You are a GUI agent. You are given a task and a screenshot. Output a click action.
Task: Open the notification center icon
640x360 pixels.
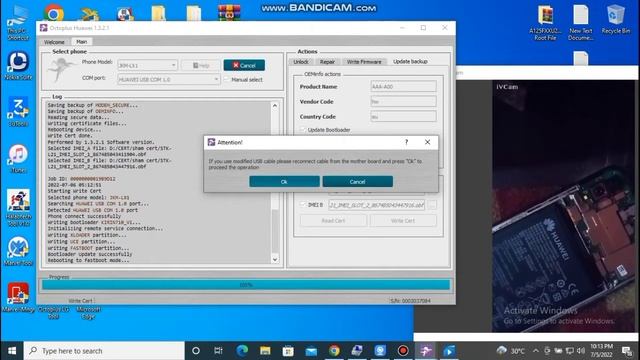coord(627,351)
